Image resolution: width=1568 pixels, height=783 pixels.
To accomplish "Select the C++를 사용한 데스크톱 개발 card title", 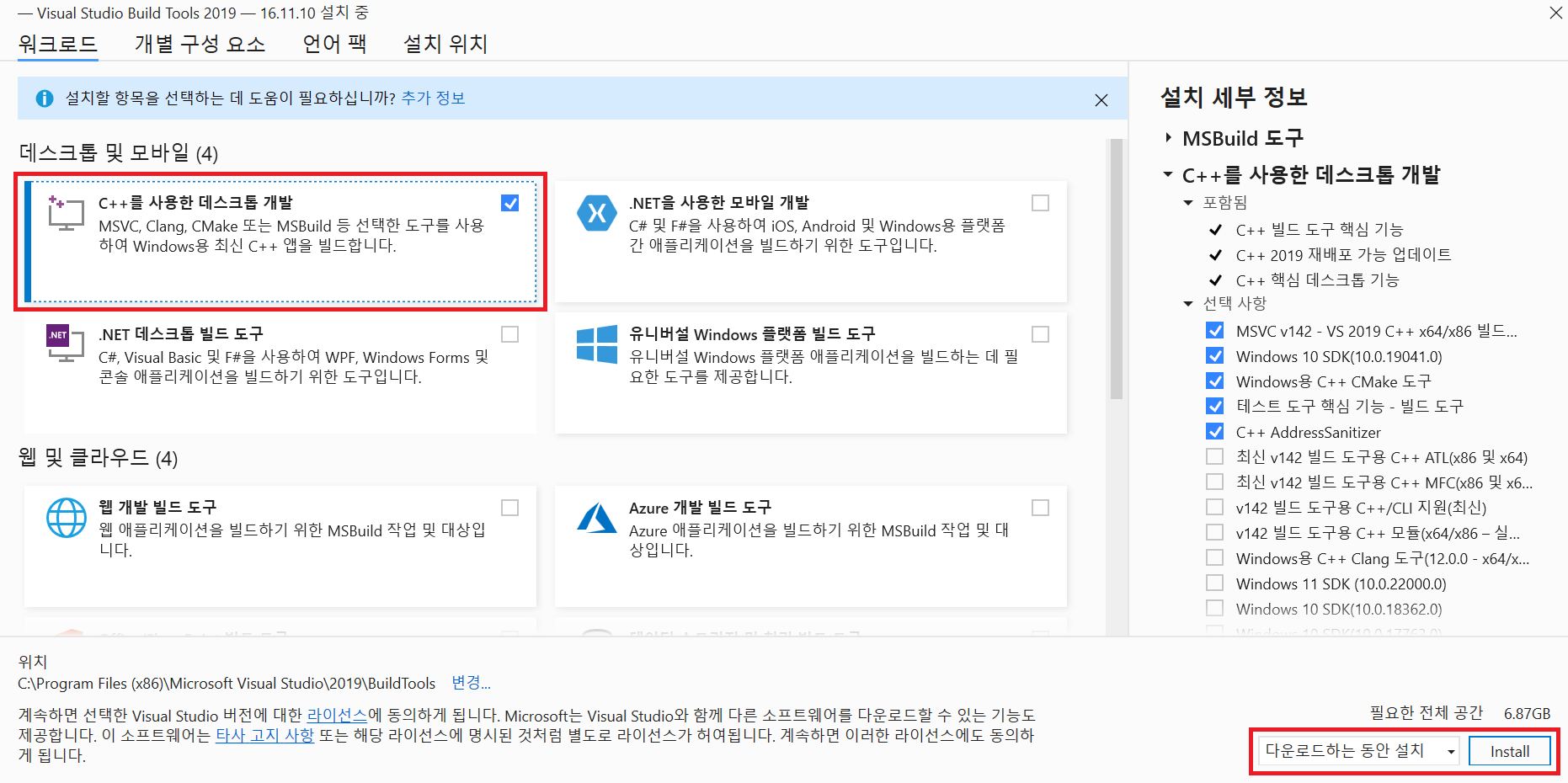I will point(195,202).
